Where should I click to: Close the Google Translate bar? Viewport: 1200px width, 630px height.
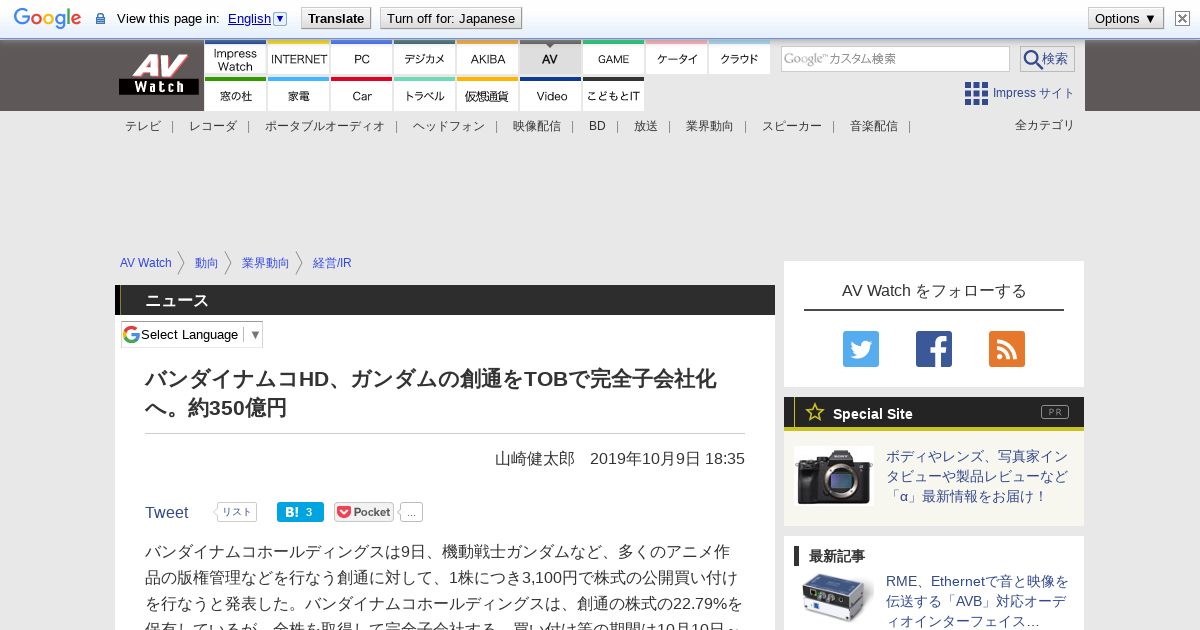coord(1182,18)
